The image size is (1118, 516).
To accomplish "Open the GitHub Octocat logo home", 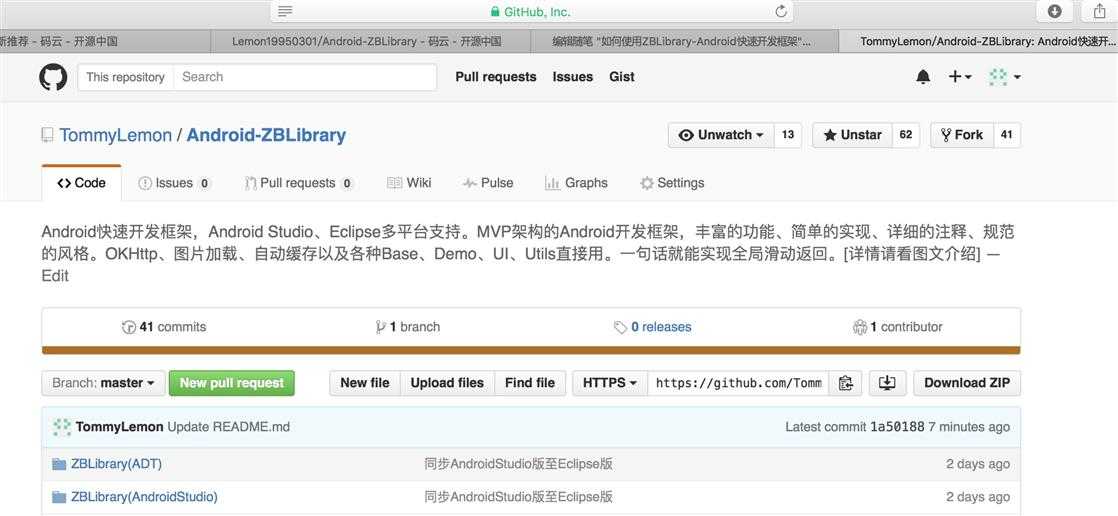I will [x=53, y=77].
